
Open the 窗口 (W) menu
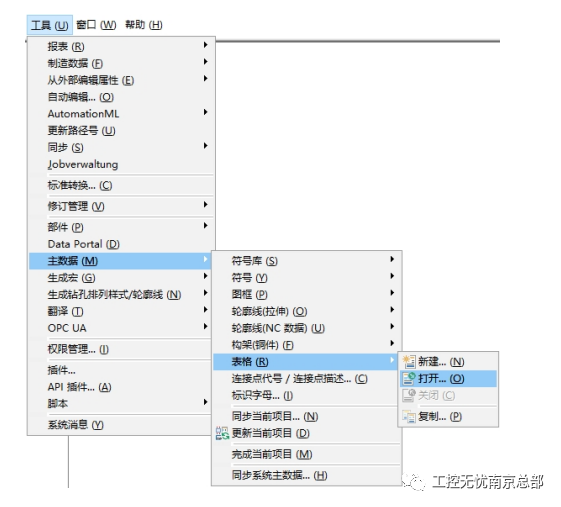(96, 25)
